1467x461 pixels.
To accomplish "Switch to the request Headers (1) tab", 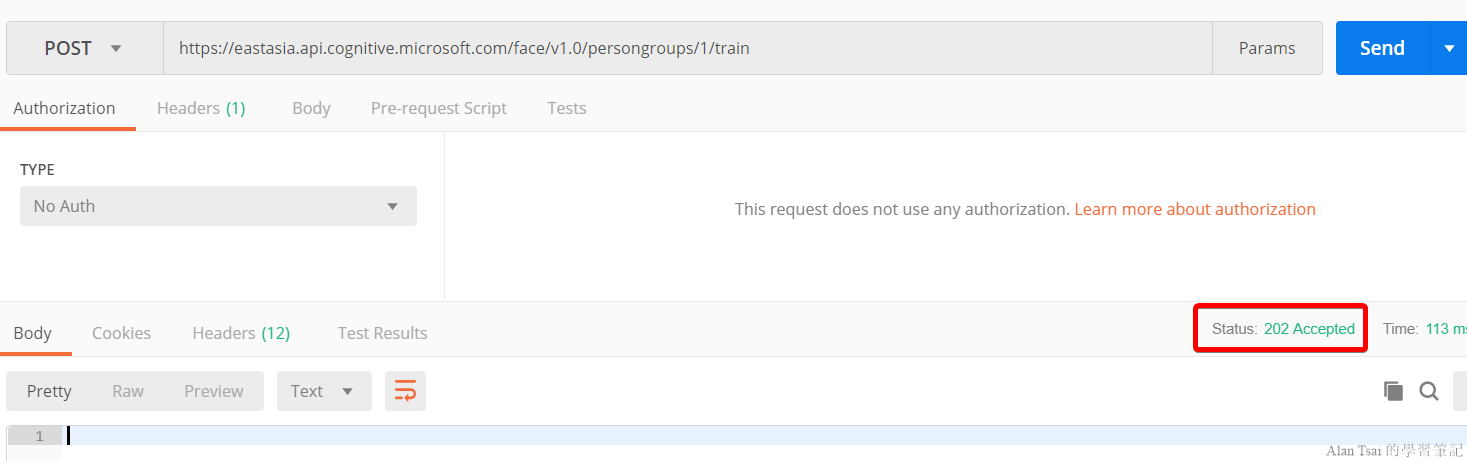I will 201,108.
